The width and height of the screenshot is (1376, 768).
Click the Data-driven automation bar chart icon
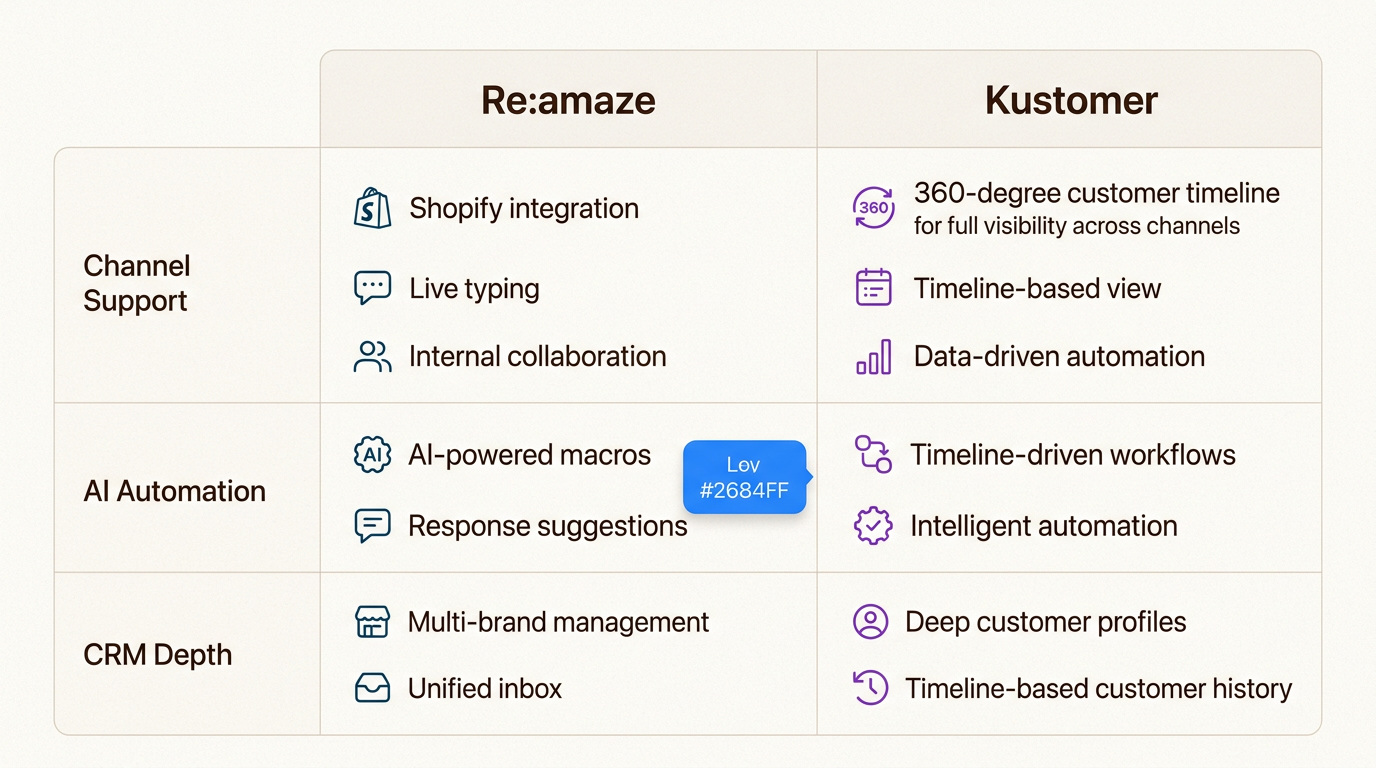873,356
